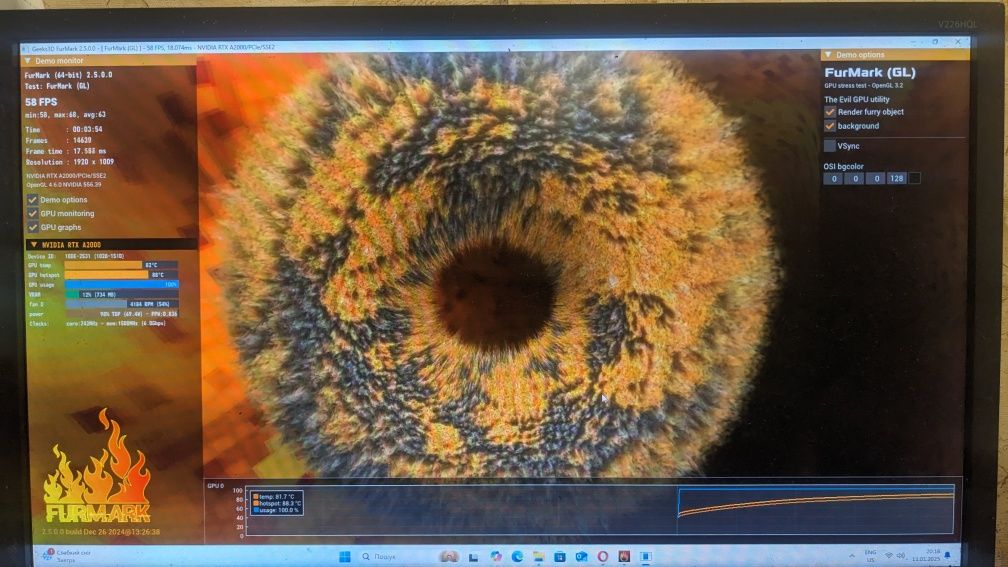Open File Explorer from the taskbar
This screenshot has height=567, width=1008.
[538, 556]
